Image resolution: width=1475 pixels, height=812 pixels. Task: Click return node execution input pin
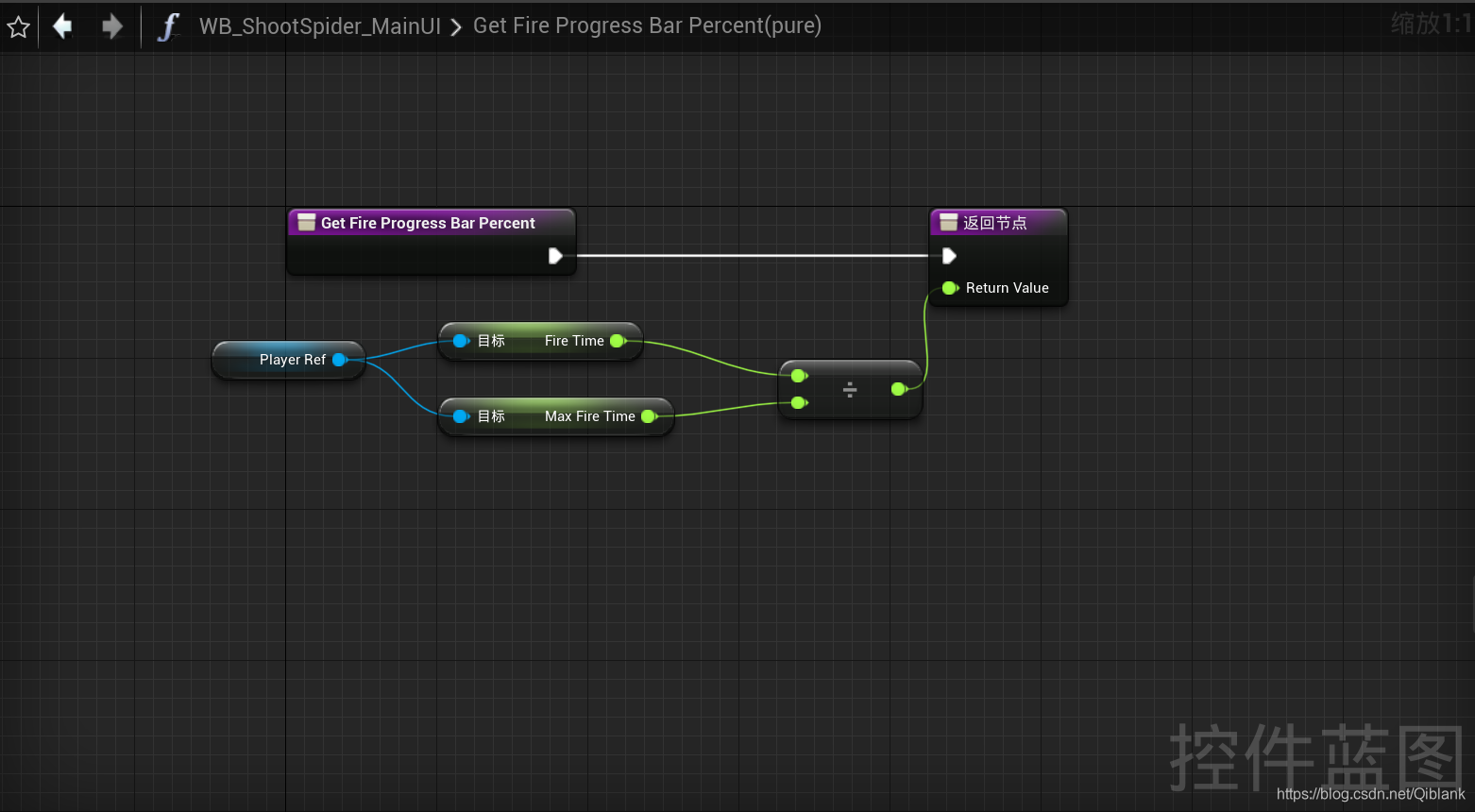(x=949, y=256)
